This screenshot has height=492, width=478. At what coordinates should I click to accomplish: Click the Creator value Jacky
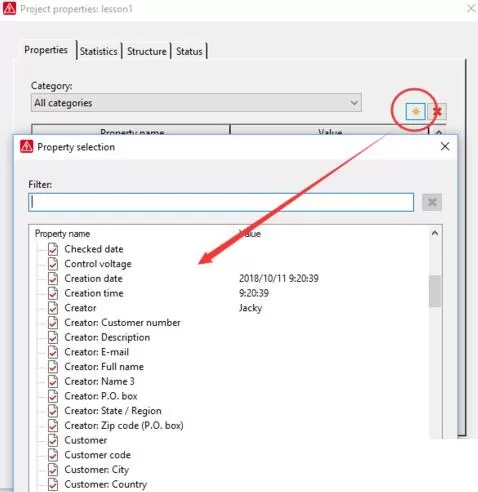click(x=250, y=308)
